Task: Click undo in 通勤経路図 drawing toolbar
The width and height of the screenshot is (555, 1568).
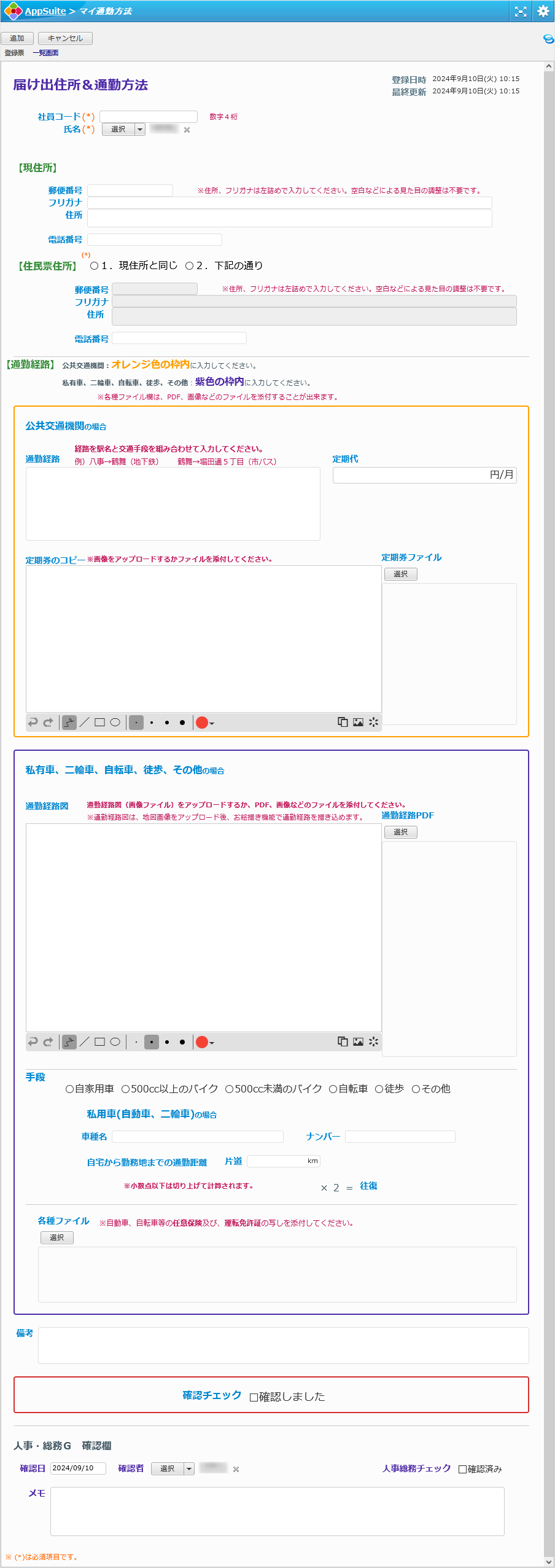Action: [33, 1041]
